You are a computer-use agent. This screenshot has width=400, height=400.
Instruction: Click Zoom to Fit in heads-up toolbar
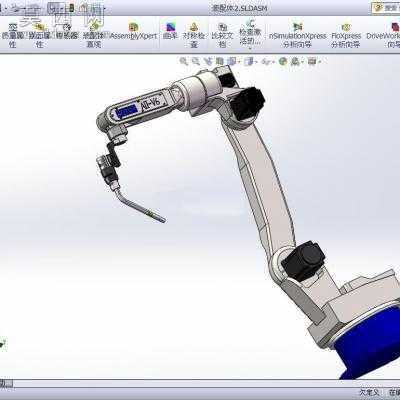tap(183, 61)
